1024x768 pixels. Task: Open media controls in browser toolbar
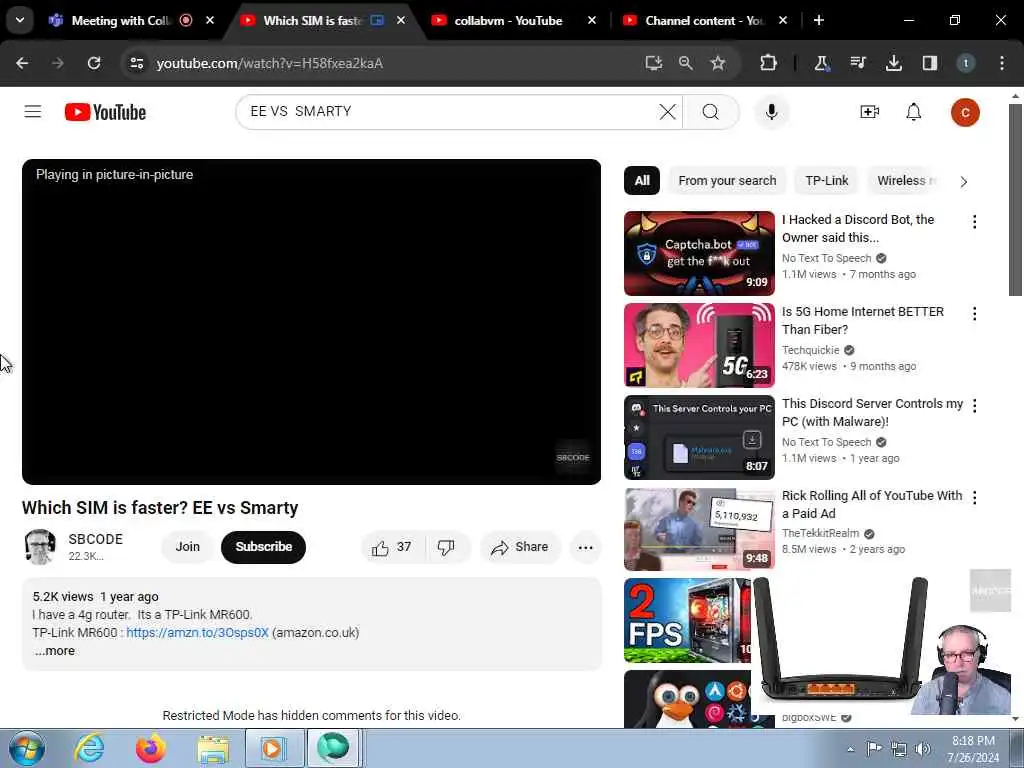click(857, 63)
